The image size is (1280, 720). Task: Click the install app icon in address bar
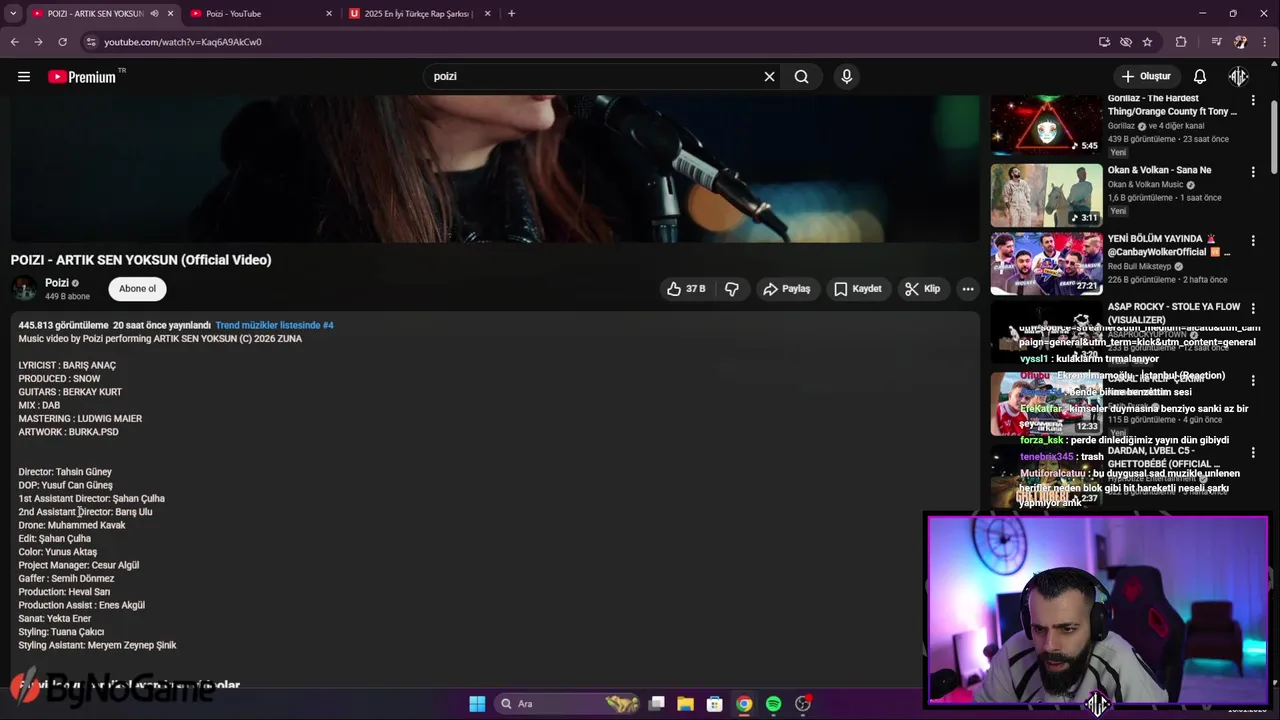click(x=1104, y=42)
